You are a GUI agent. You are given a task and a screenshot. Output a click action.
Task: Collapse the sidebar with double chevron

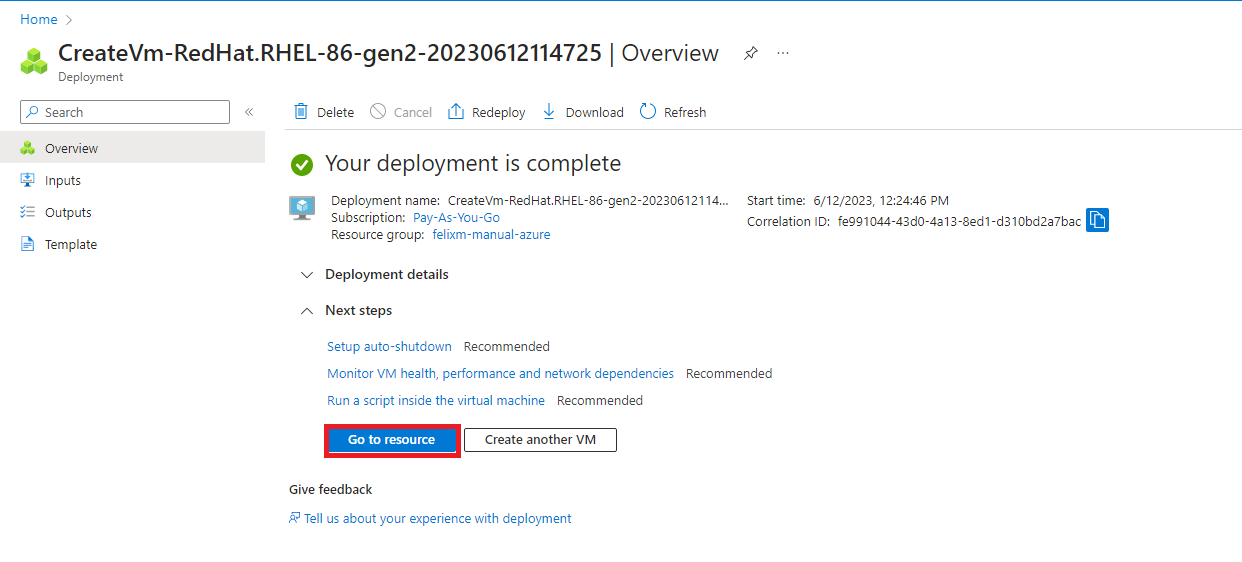click(249, 112)
